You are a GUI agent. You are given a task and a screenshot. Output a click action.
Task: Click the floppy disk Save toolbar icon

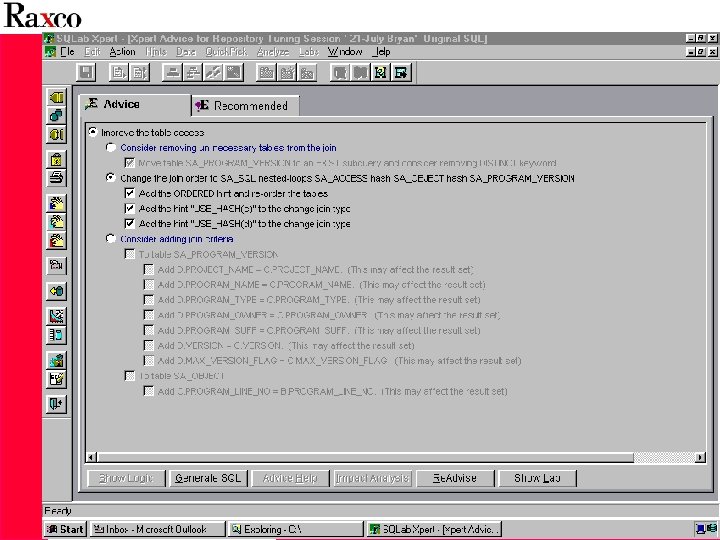[86, 73]
